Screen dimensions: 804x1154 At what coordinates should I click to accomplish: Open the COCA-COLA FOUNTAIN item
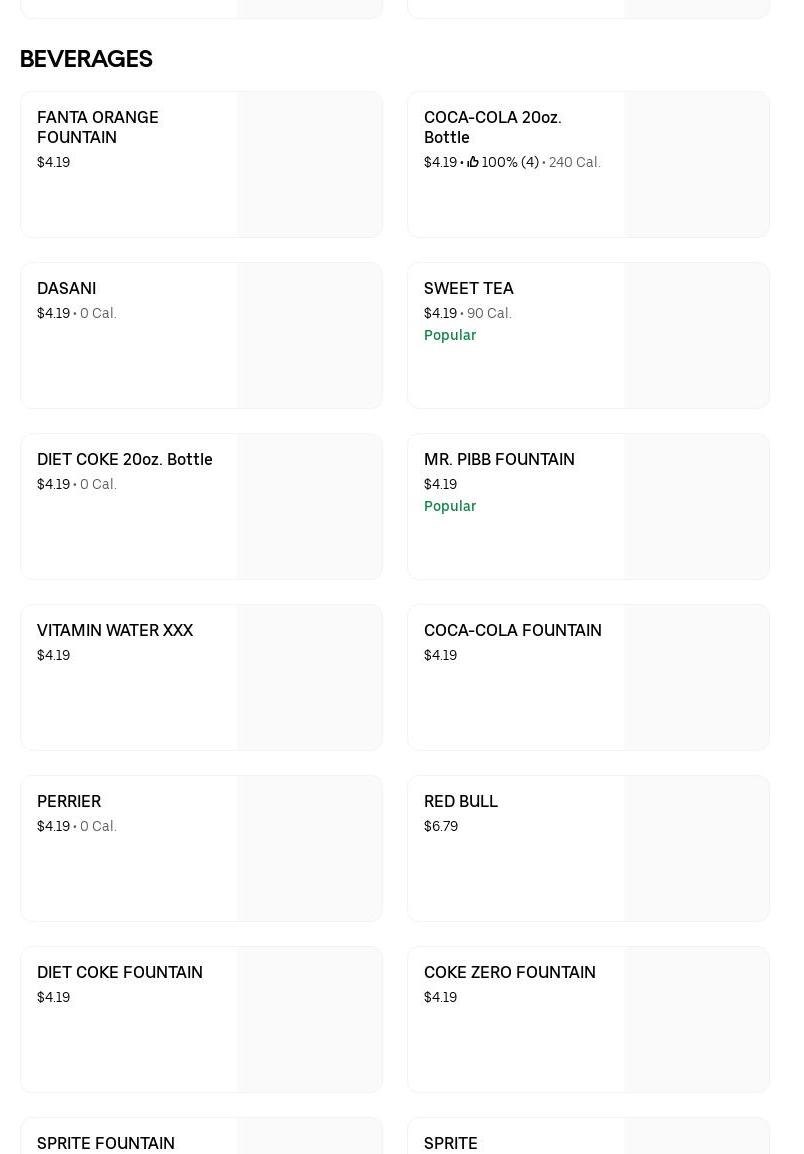[x=512, y=630]
